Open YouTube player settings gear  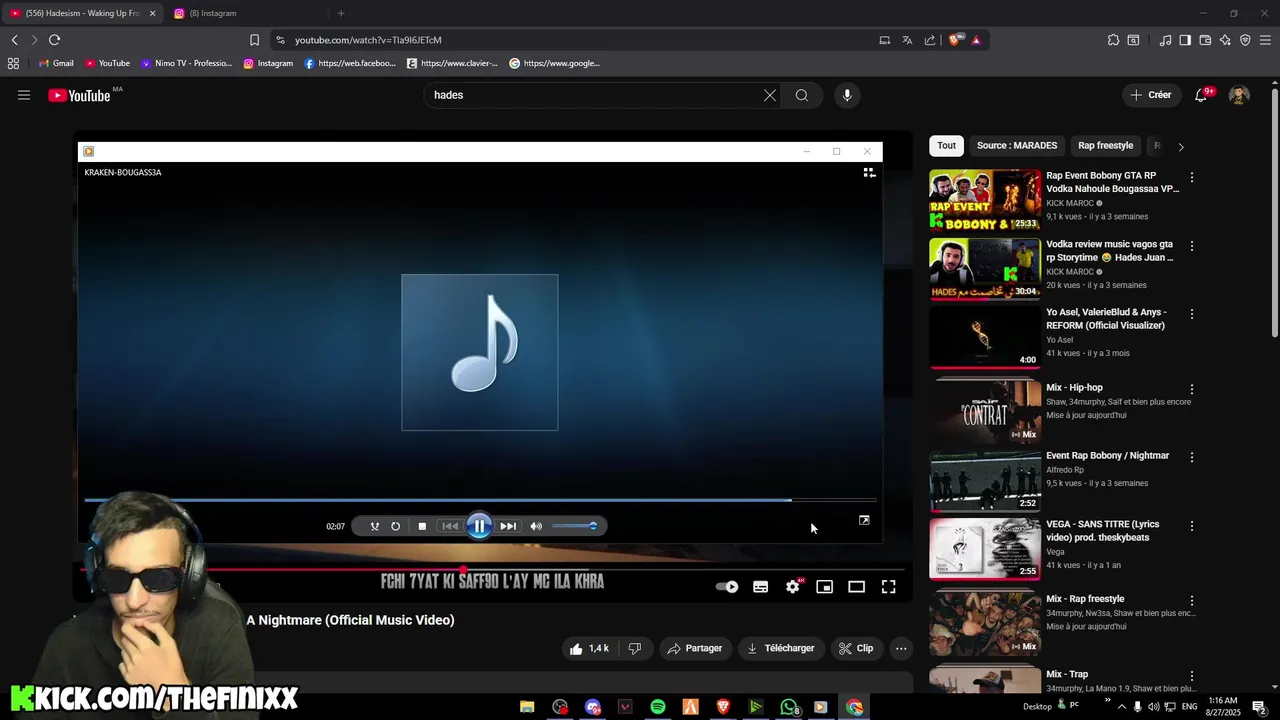pyautogui.click(x=793, y=587)
